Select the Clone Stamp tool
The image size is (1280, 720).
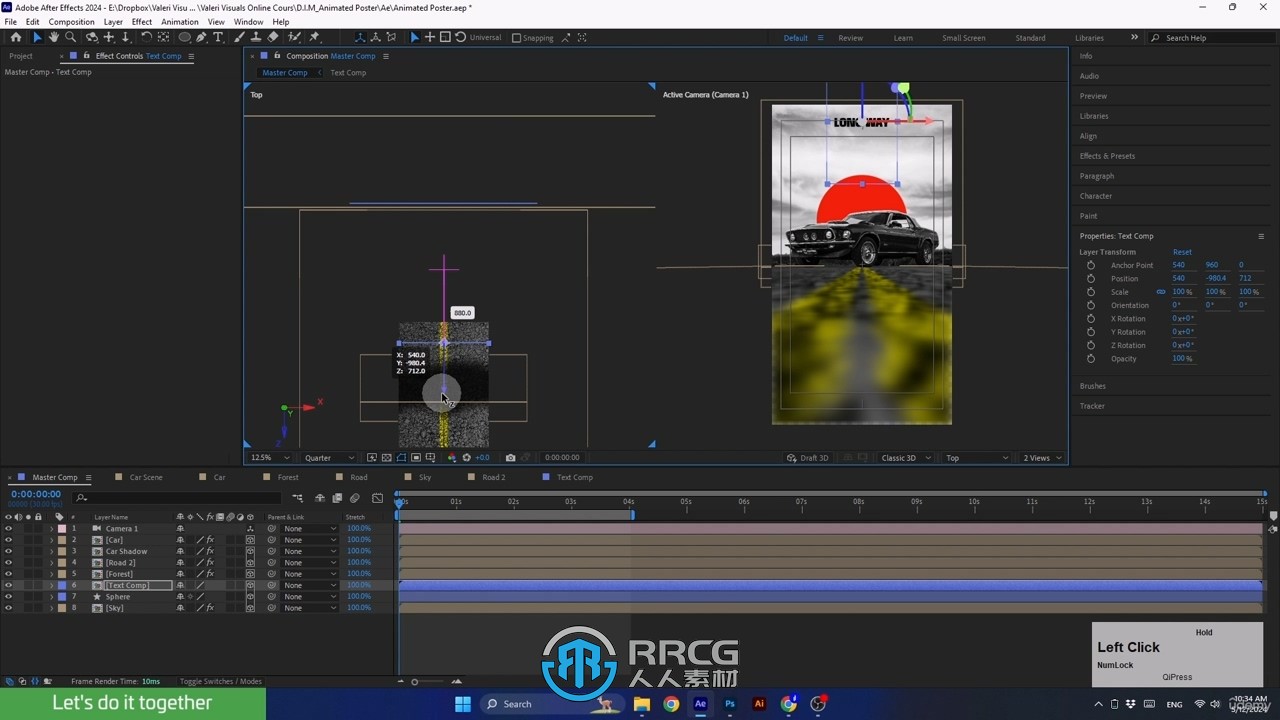coord(256,37)
